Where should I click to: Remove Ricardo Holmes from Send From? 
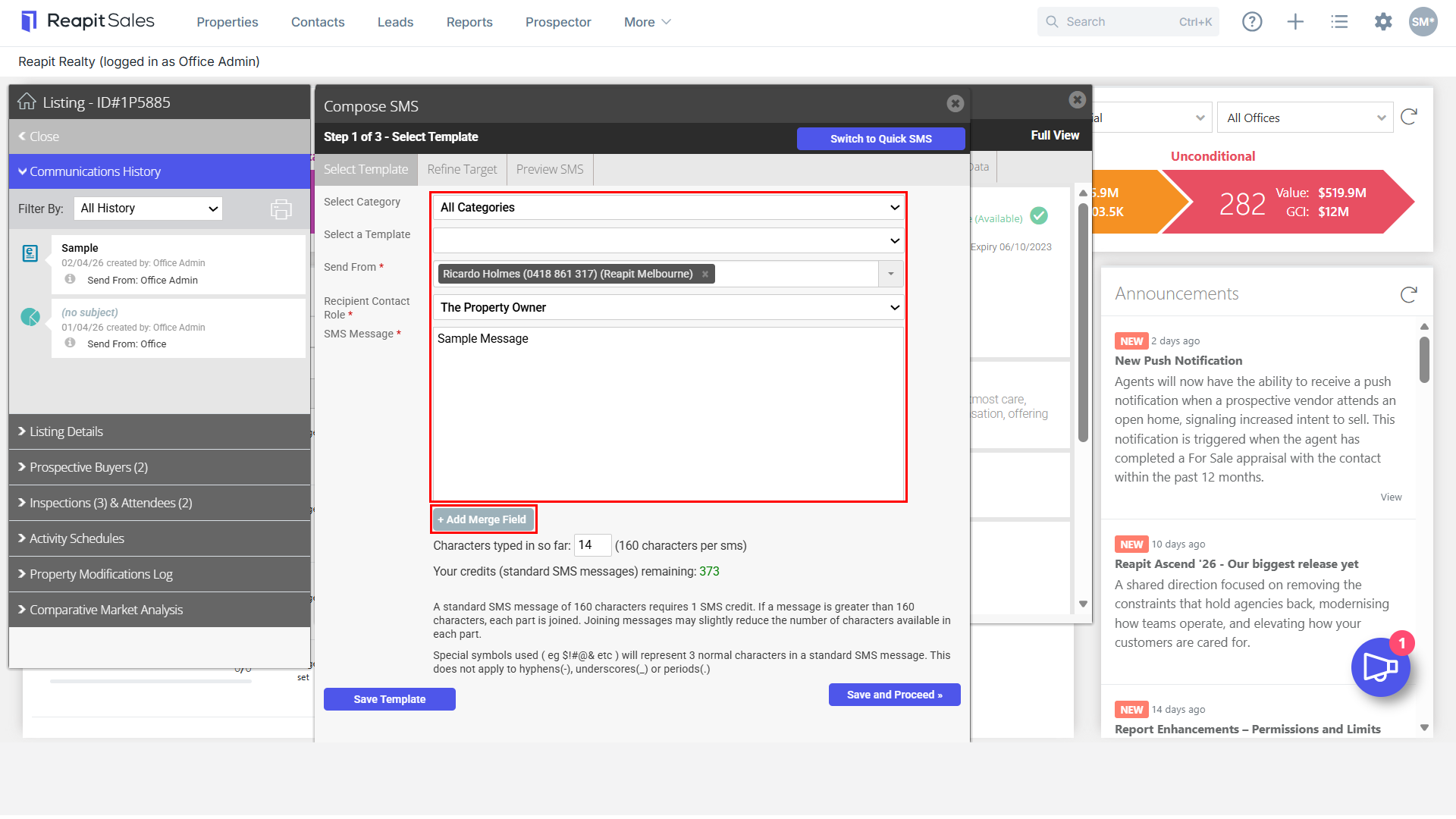705,275
